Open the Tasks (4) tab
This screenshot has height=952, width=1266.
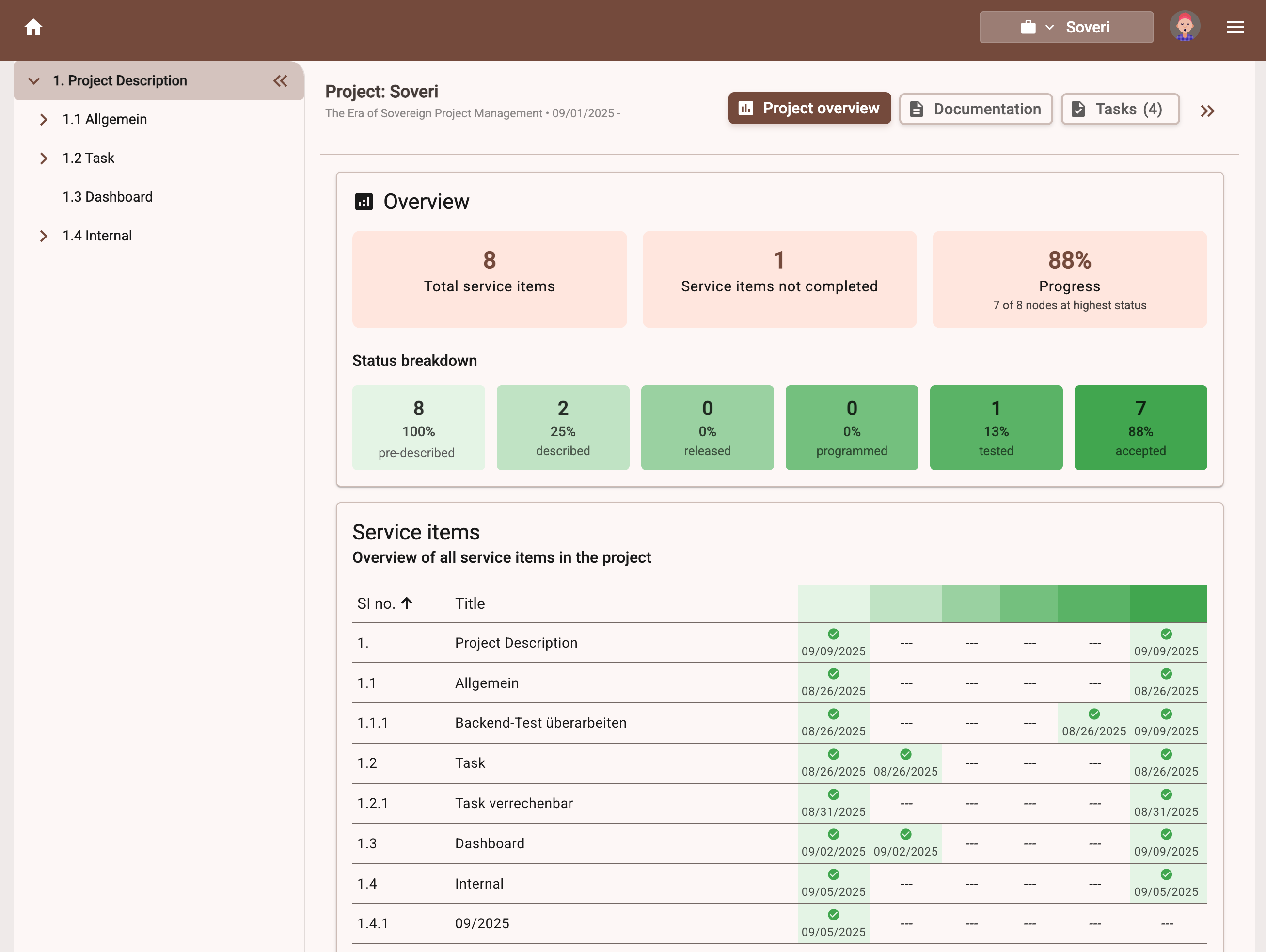(1120, 109)
